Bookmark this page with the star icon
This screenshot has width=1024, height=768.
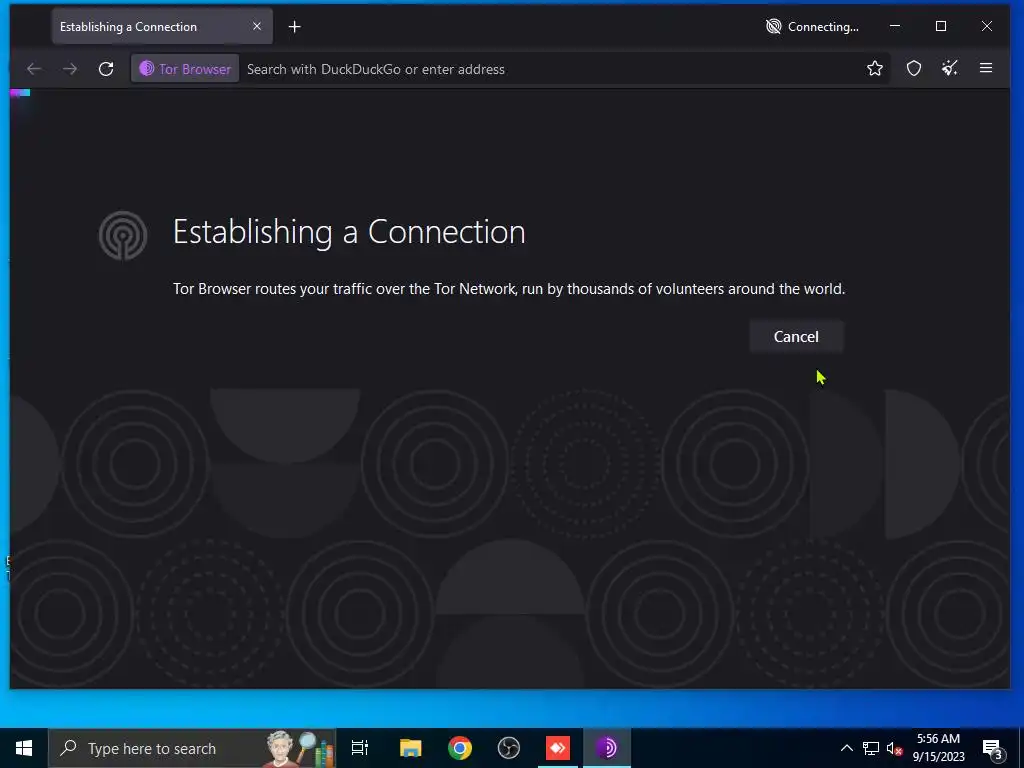coord(874,68)
